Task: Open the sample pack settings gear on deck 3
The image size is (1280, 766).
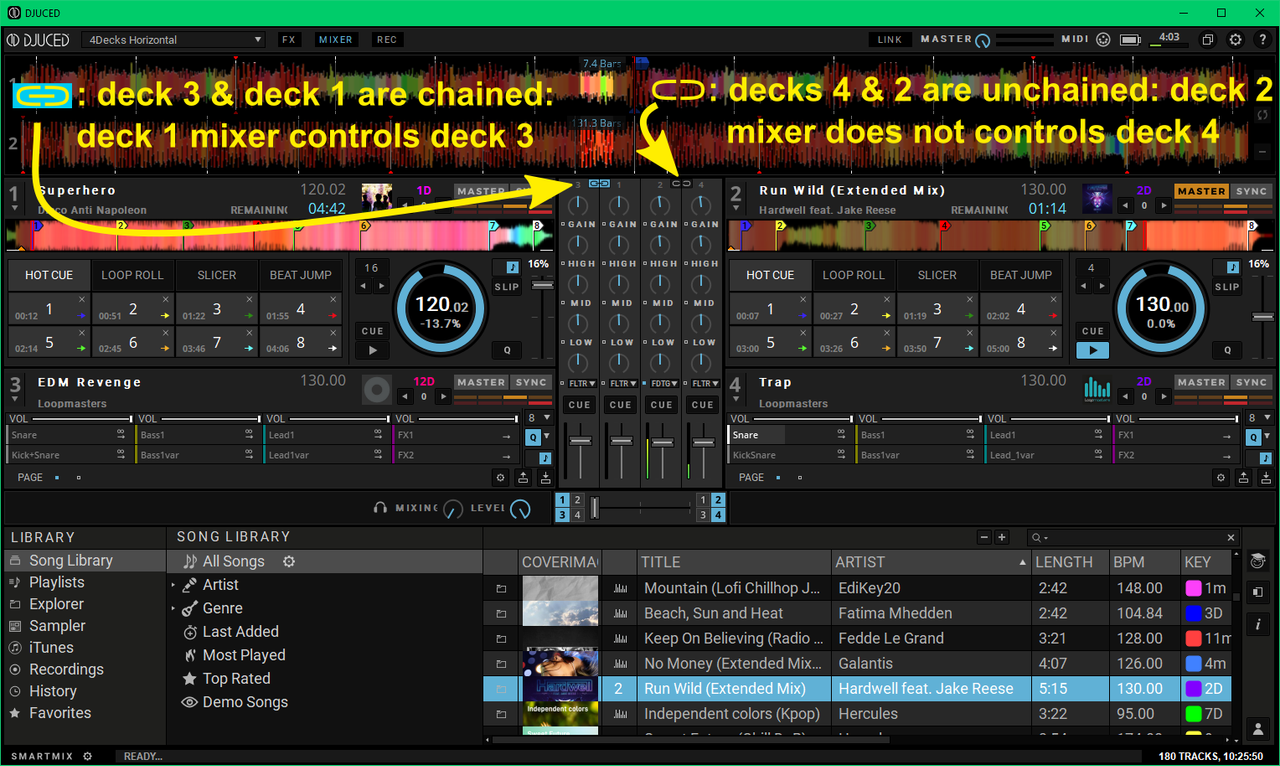Action: pos(501,478)
